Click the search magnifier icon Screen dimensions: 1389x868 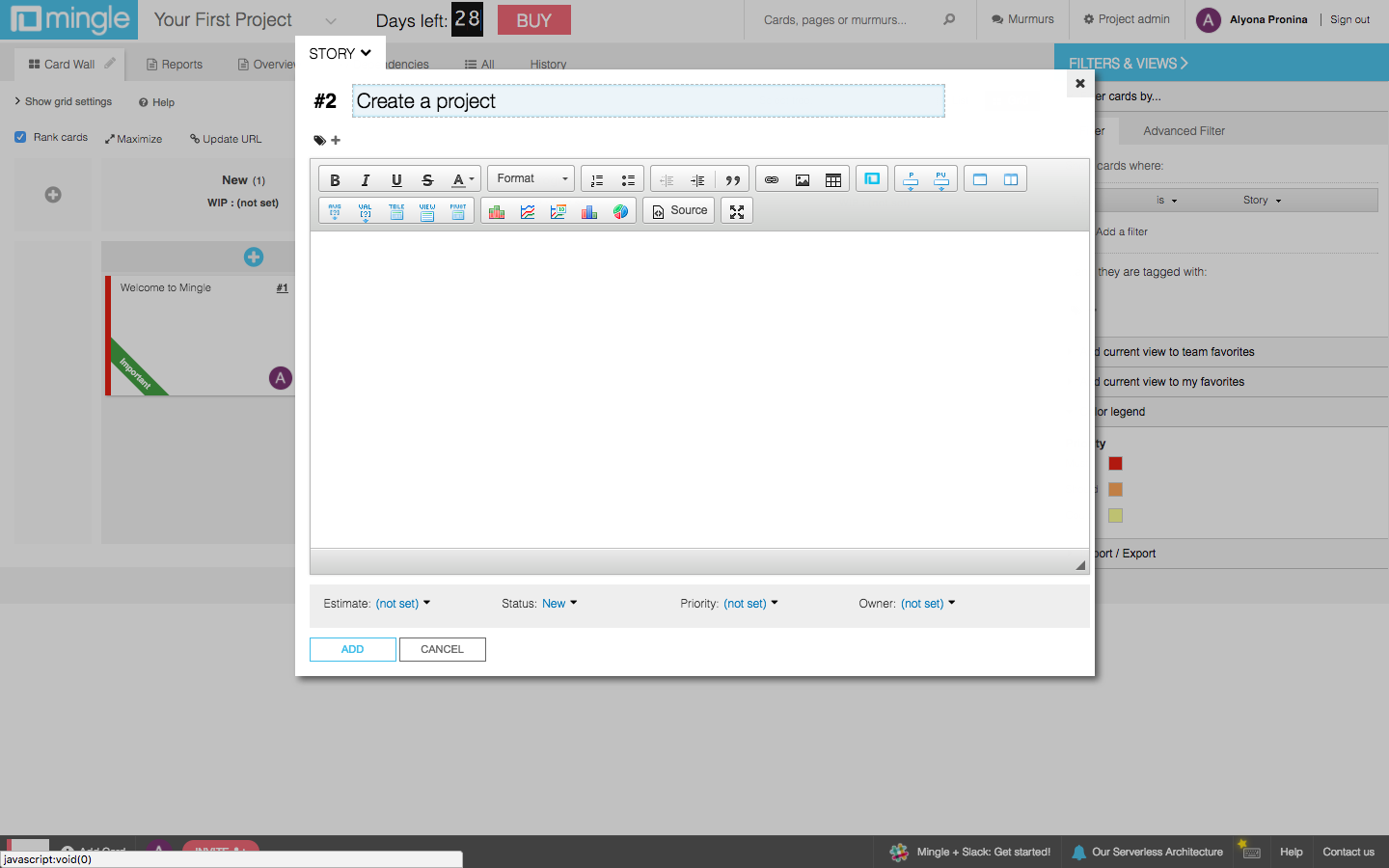pos(949,19)
